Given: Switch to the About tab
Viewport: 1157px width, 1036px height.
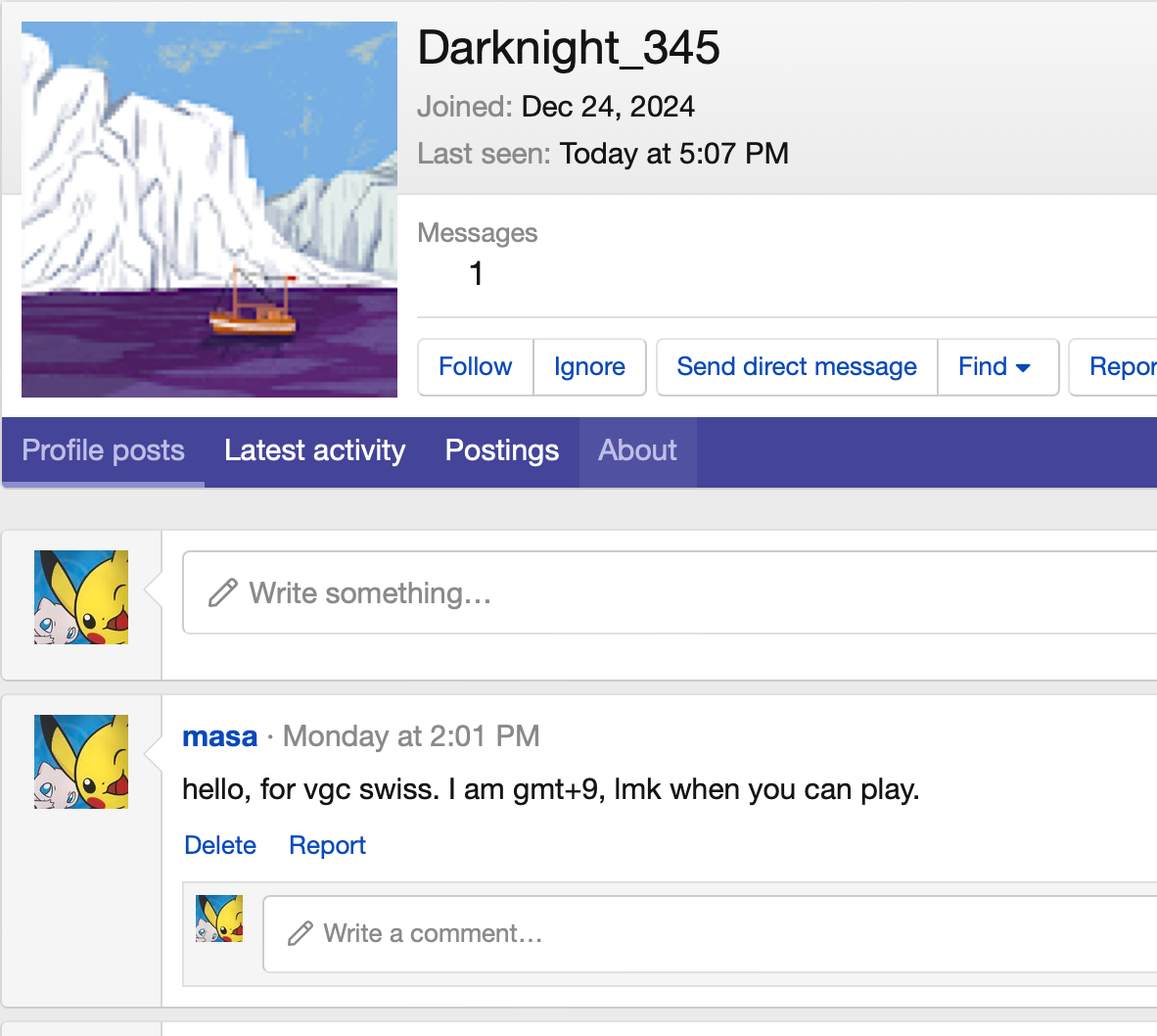Looking at the screenshot, I should (637, 450).
